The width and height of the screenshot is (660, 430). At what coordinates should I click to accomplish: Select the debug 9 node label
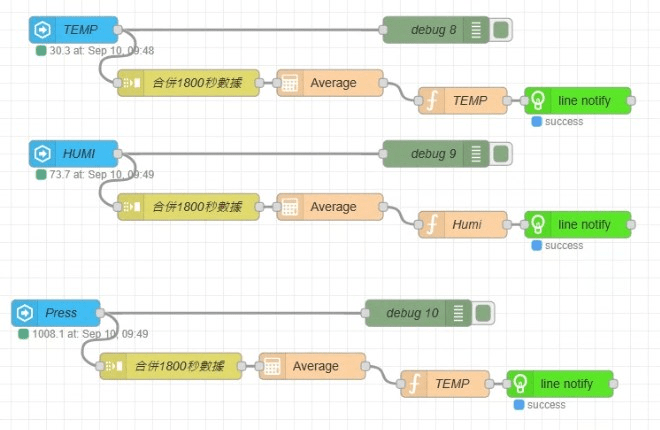click(434, 154)
